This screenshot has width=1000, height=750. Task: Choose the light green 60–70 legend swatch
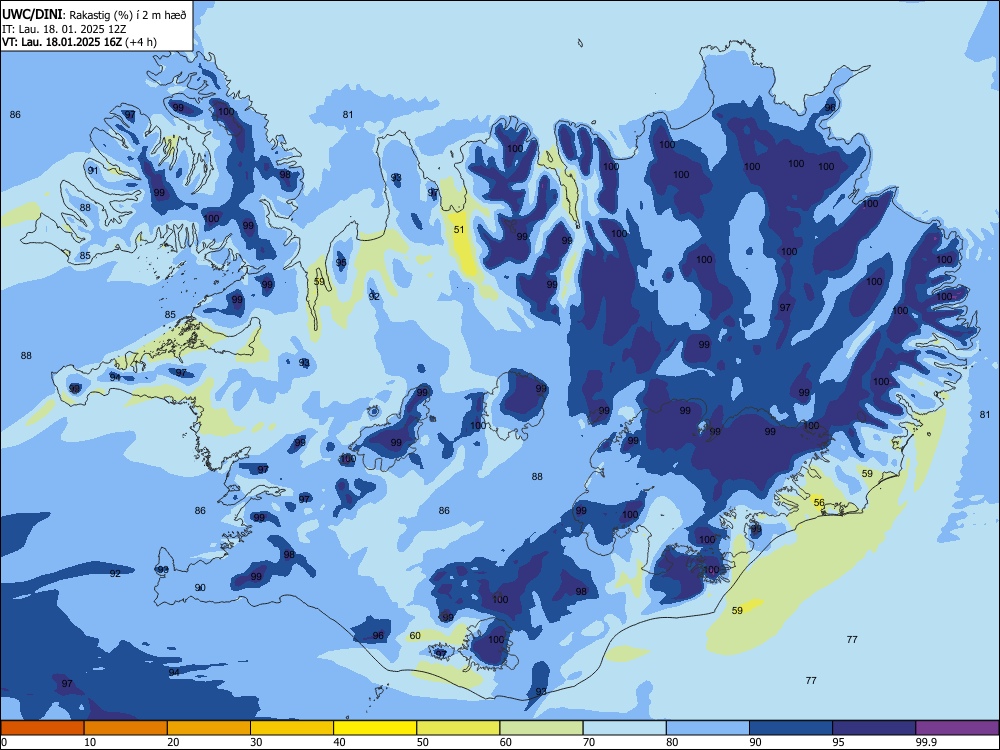click(x=541, y=728)
